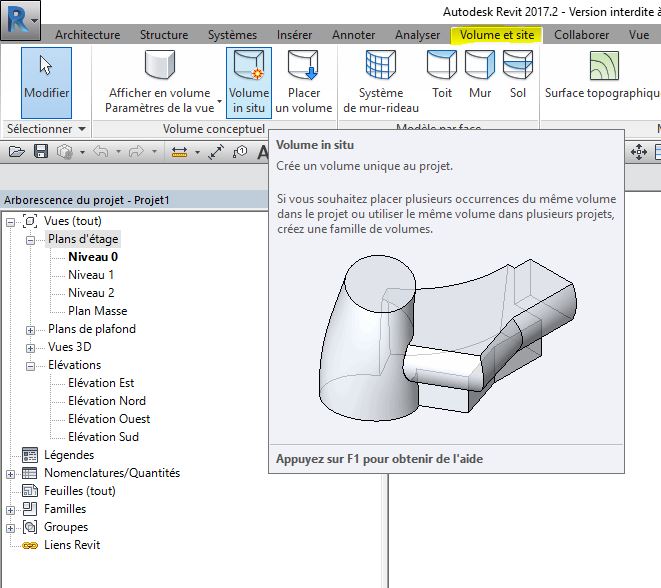Choose the Système de mur-rideau tool

click(381, 83)
